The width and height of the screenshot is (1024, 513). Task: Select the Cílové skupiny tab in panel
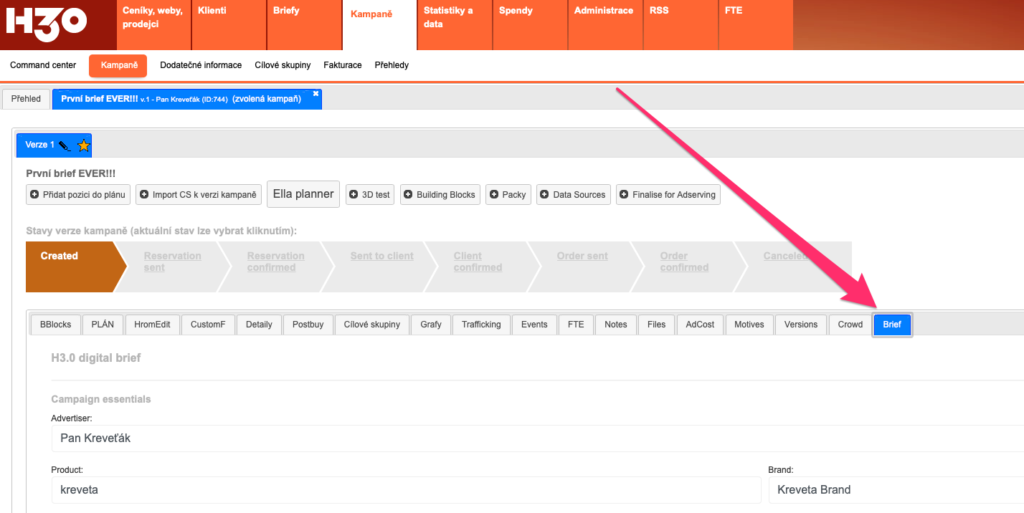click(371, 324)
